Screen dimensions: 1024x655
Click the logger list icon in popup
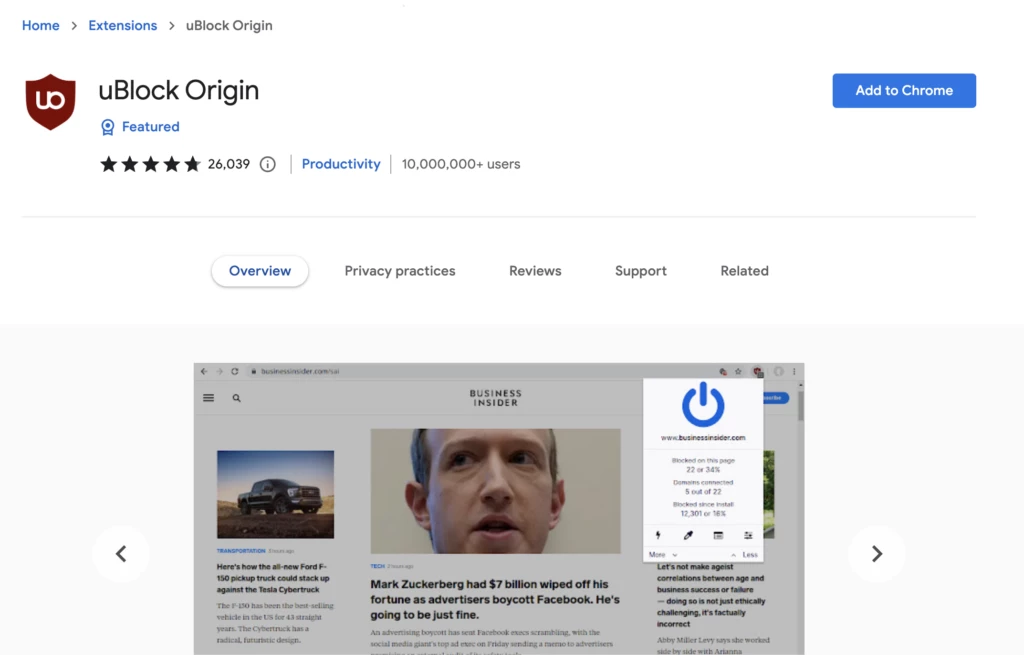tap(718, 535)
